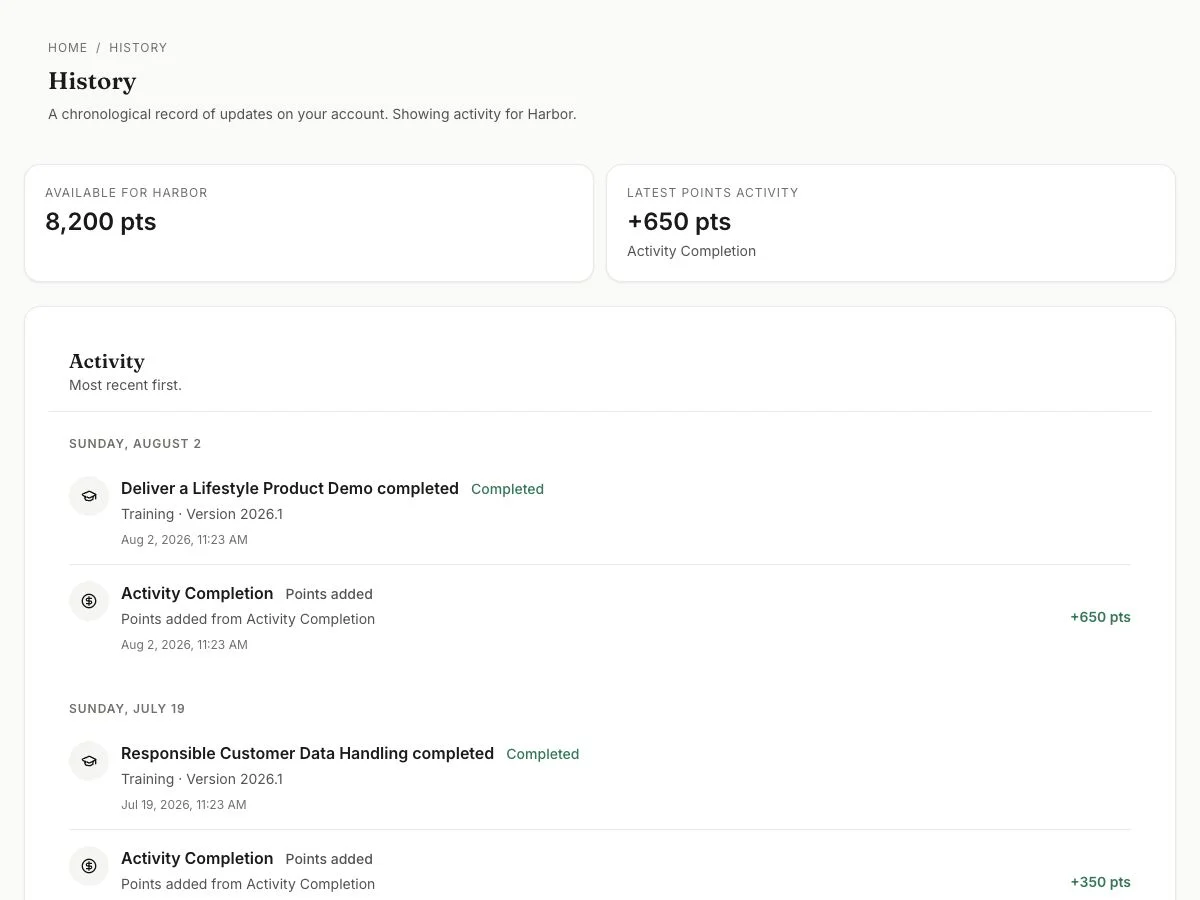Click the '+350 pts' amount in the activity list
The height and width of the screenshot is (900, 1200).
[1100, 882]
